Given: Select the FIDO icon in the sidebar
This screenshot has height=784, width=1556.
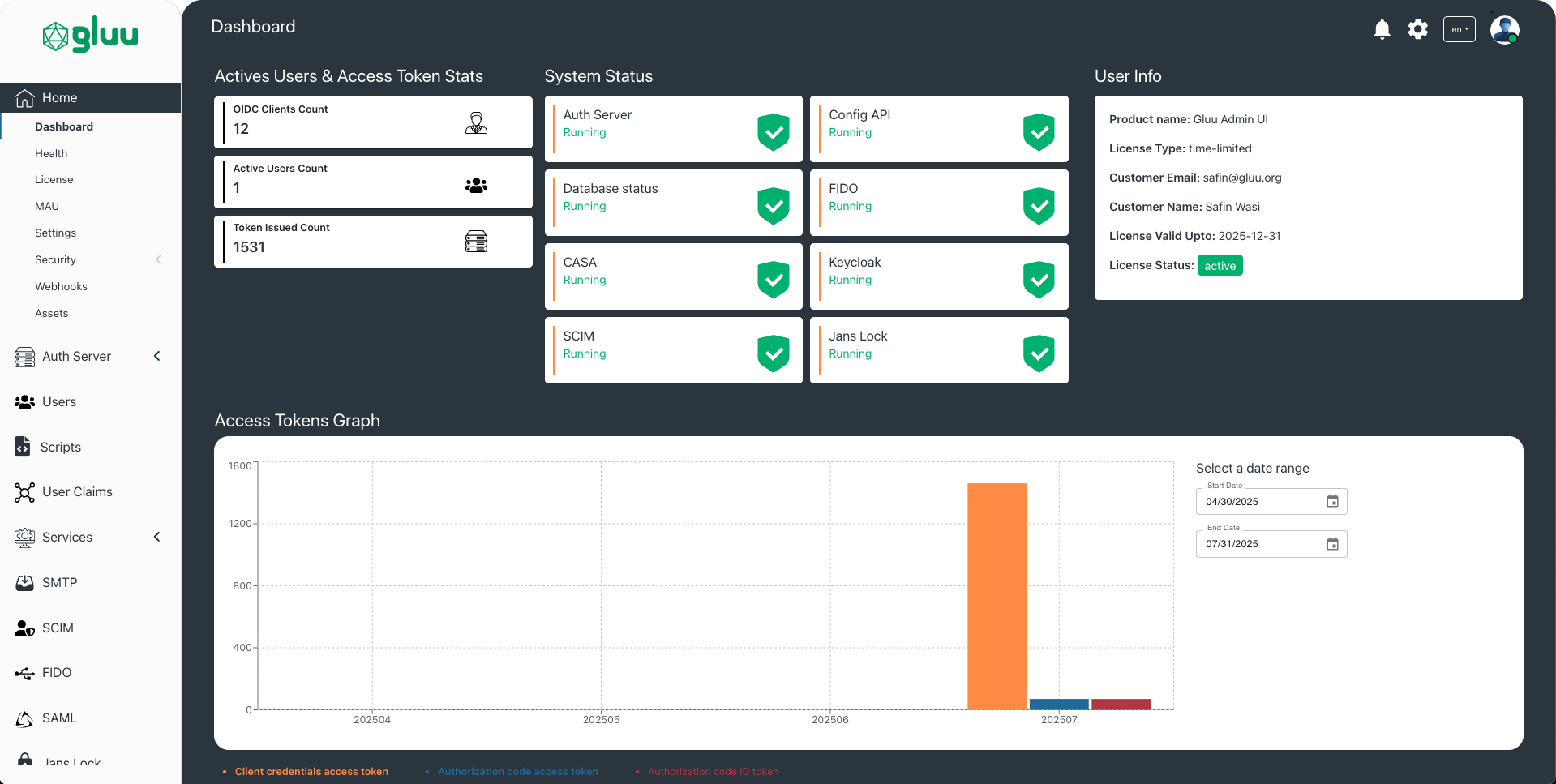Looking at the screenshot, I should tap(24, 672).
